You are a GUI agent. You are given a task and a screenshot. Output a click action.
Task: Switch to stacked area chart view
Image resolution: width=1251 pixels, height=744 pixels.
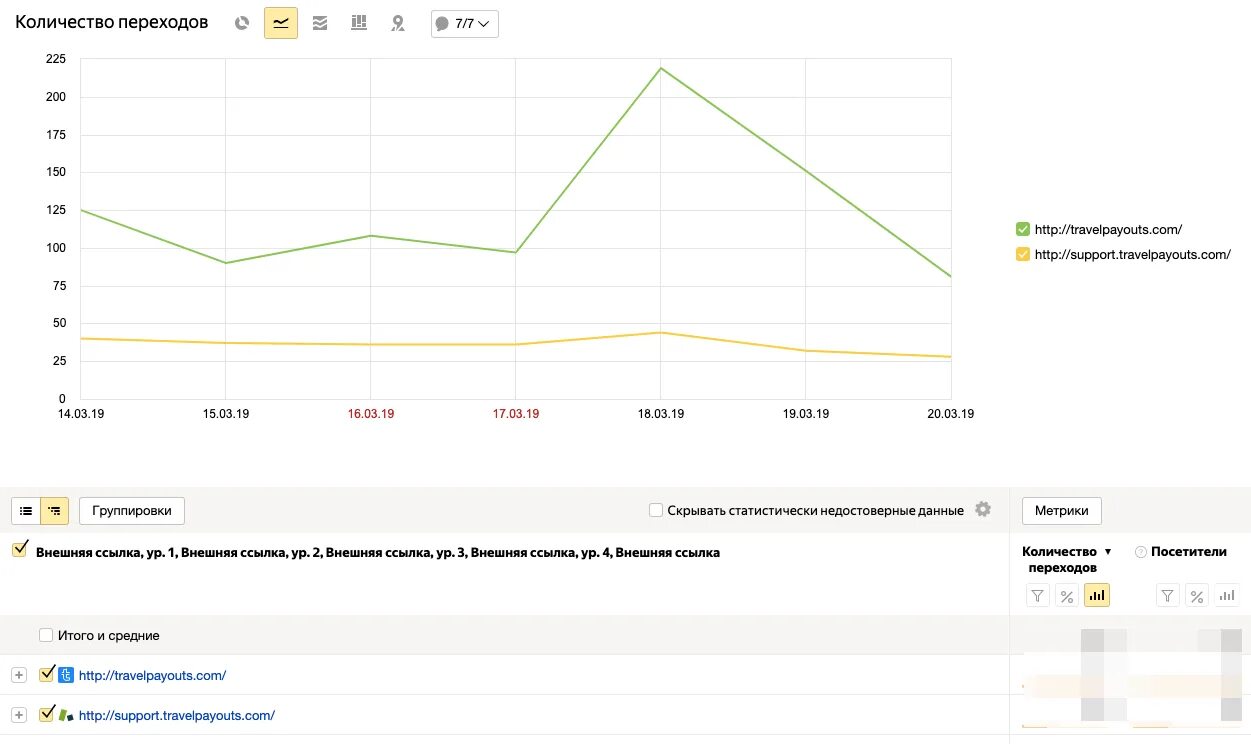320,23
